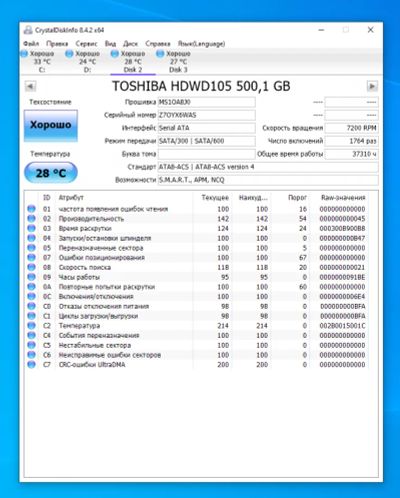Click status icon of attribute C5
400x498 pixels.
(x=31, y=345)
